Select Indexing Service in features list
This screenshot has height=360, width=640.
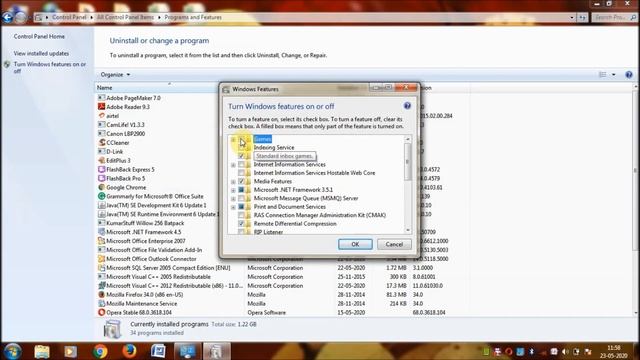point(274,147)
